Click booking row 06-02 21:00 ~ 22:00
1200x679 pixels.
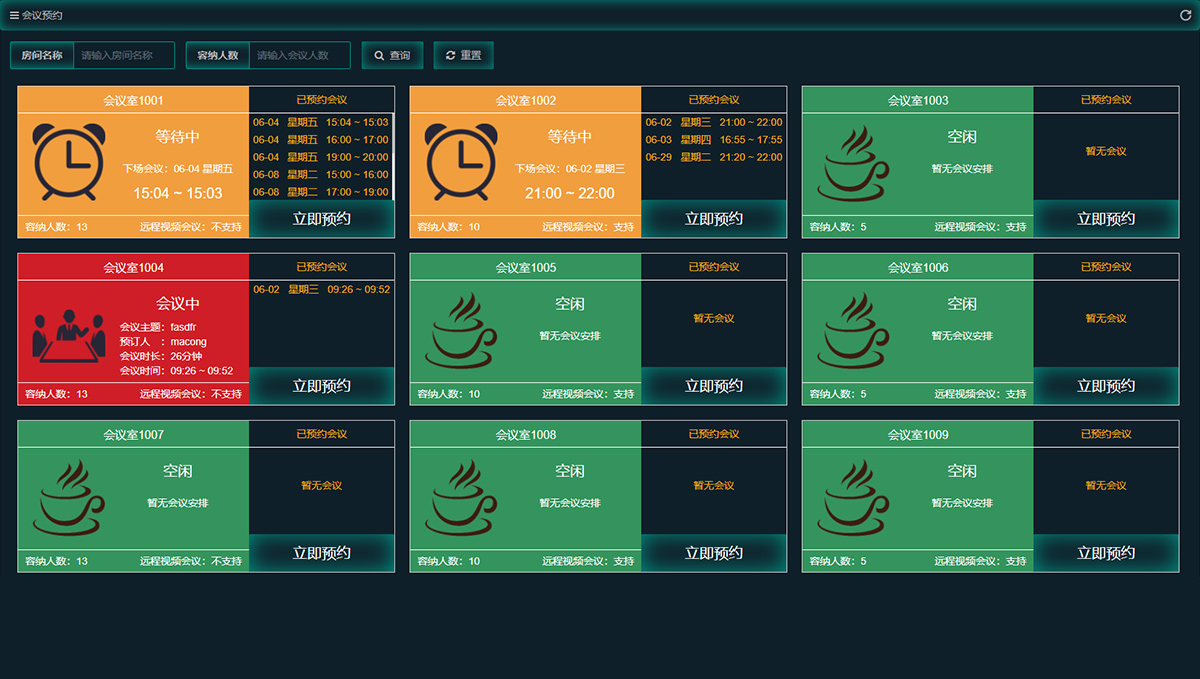coord(714,122)
